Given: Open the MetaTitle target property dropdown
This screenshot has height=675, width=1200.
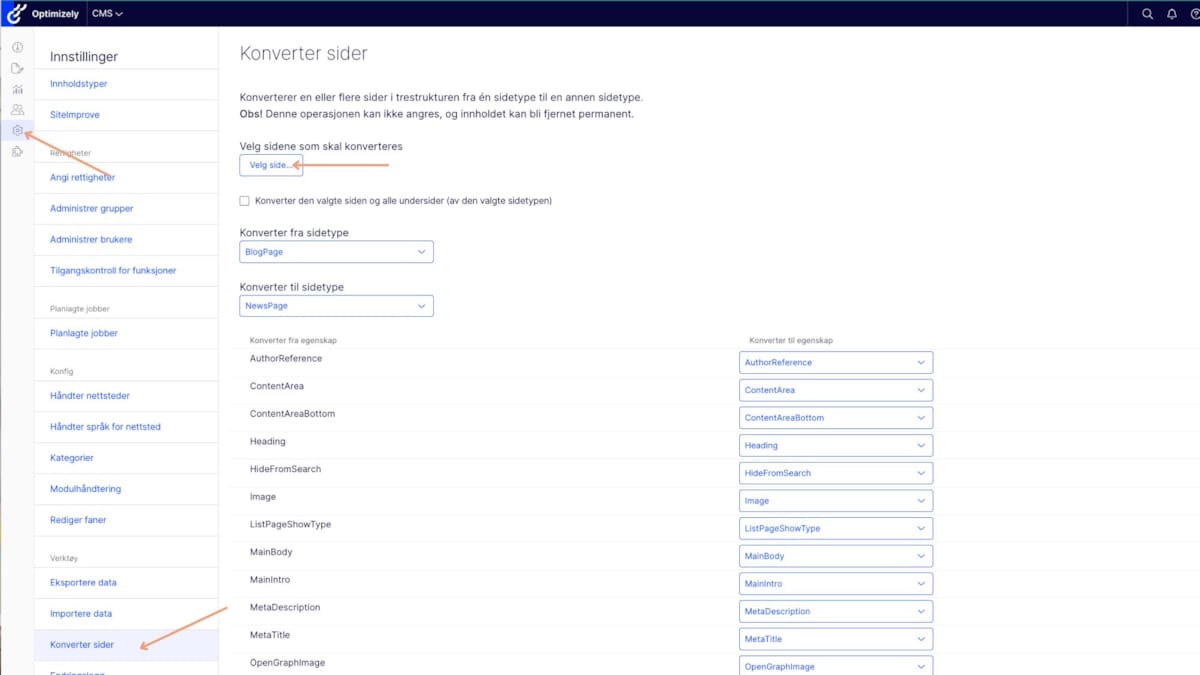Looking at the screenshot, I should (x=835, y=639).
